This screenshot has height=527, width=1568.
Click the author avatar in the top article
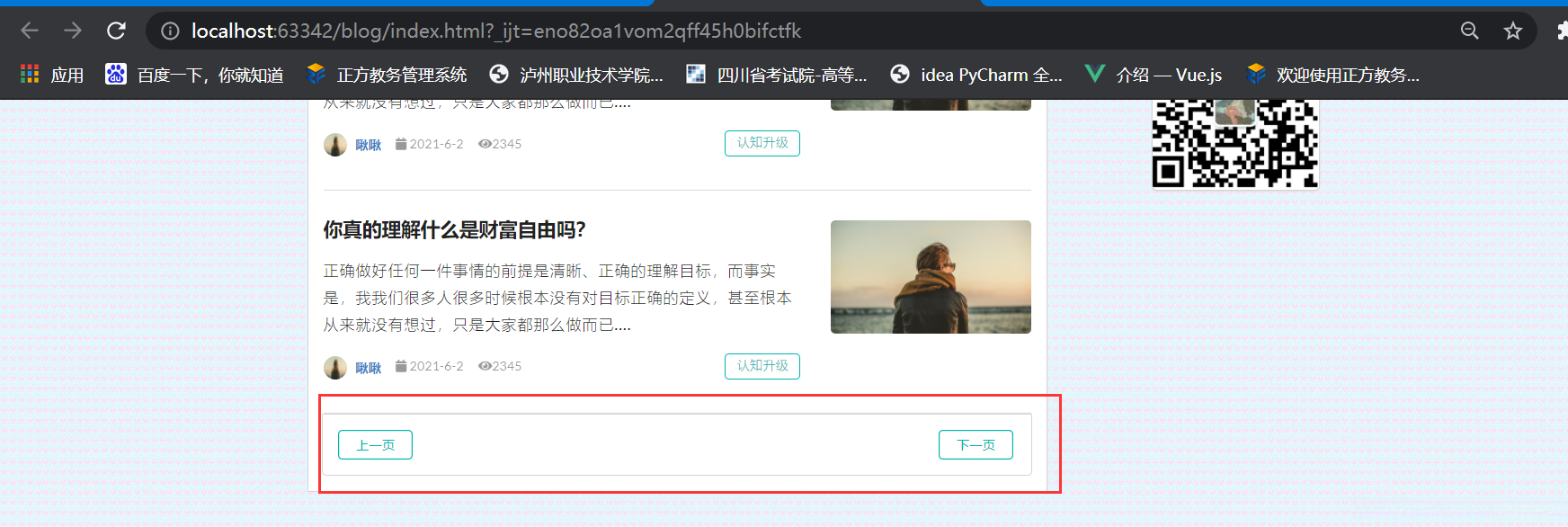[335, 145]
